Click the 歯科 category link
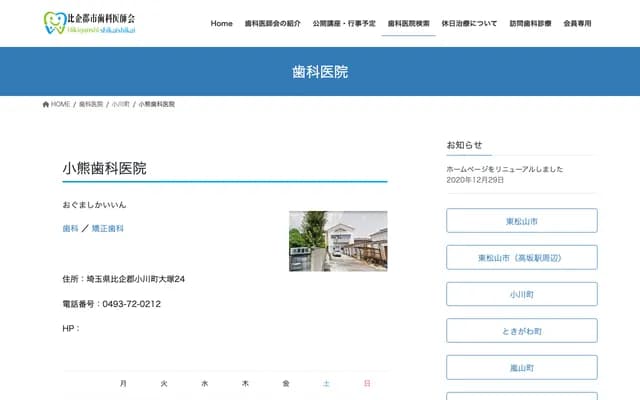Viewport: 640px width, 400px height. tap(70, 229)
